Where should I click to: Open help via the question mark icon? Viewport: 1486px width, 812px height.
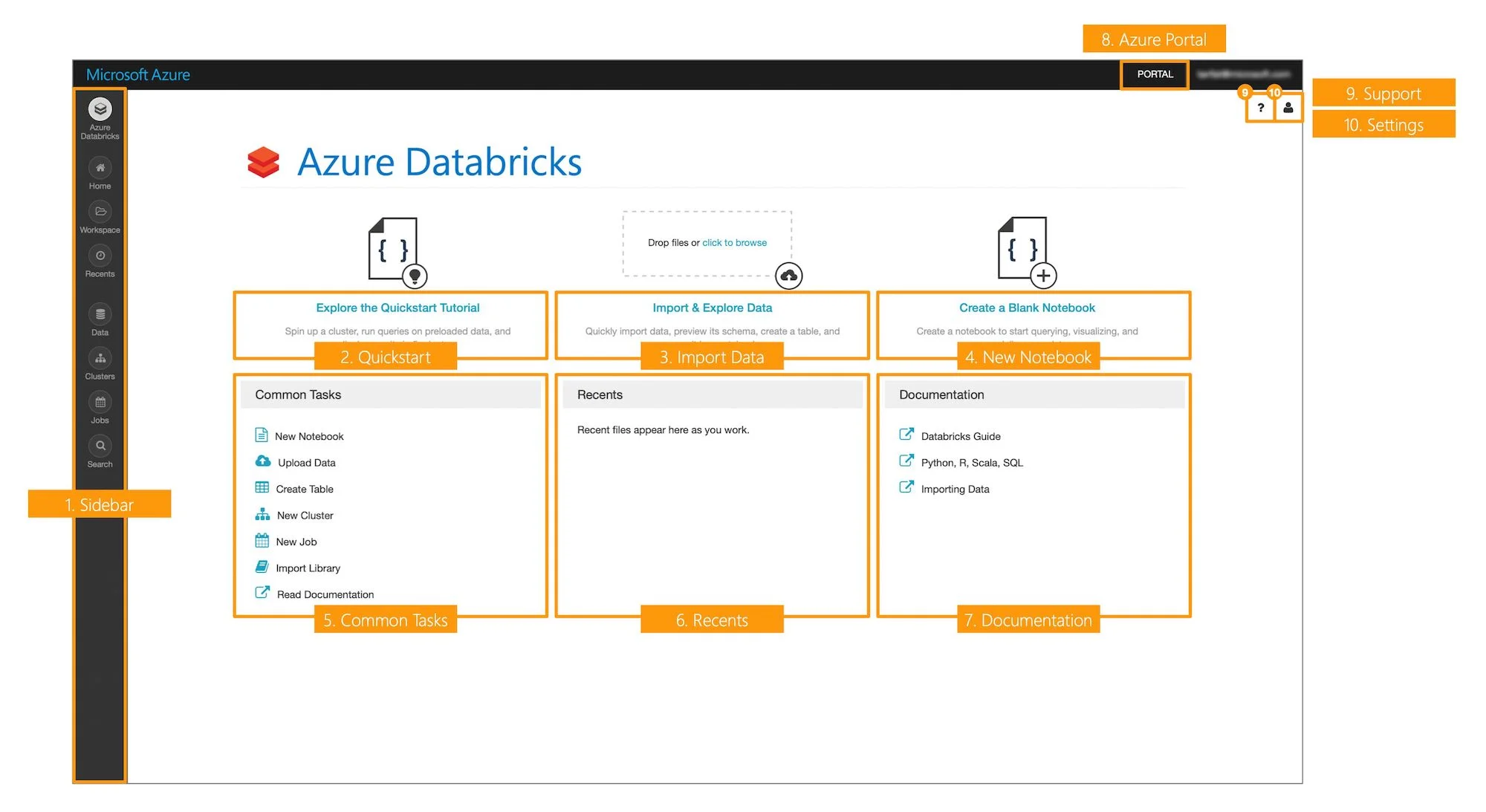pyautogui.click(x=1260, y=108)
